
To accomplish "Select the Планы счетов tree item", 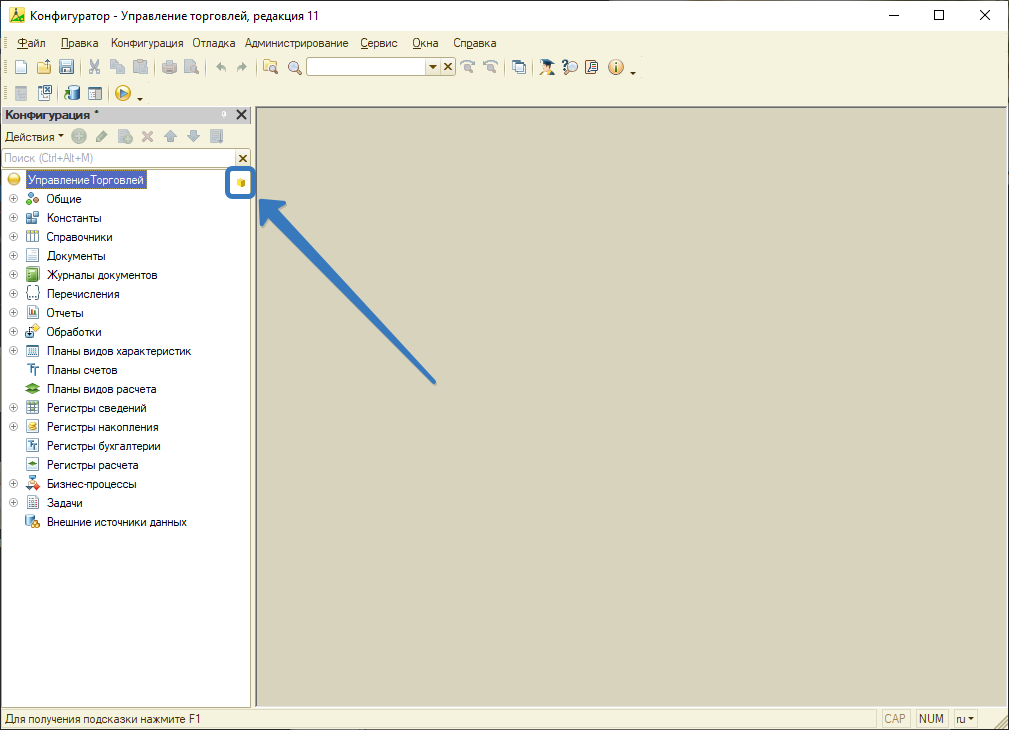I will pyautogui.click(x=82, y=370).
